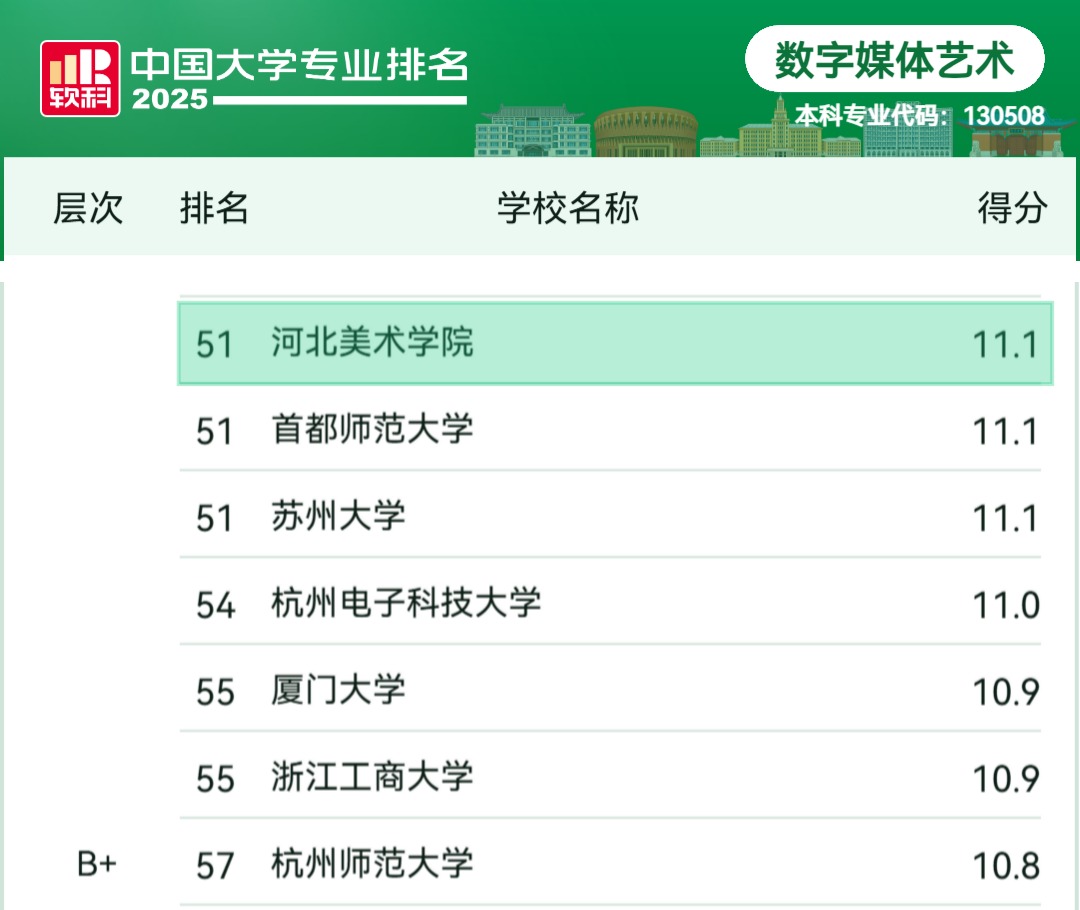Click the 10.8 score of 杭州师范大学
The height and width of the screenshot is (910, 1080).
coord(1006,866)
